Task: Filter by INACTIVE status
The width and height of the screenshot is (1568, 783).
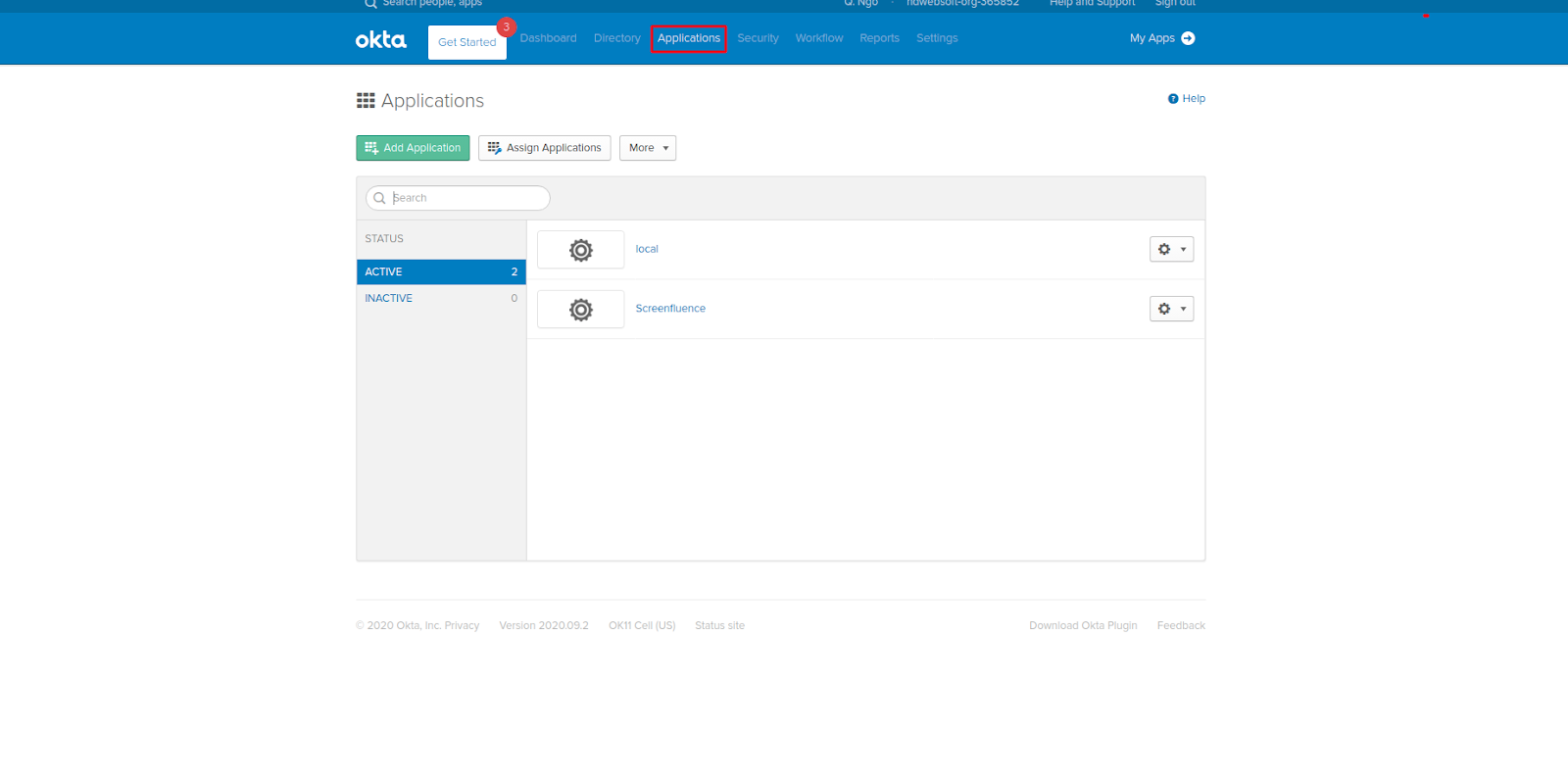Action: (x=441, y=298)
